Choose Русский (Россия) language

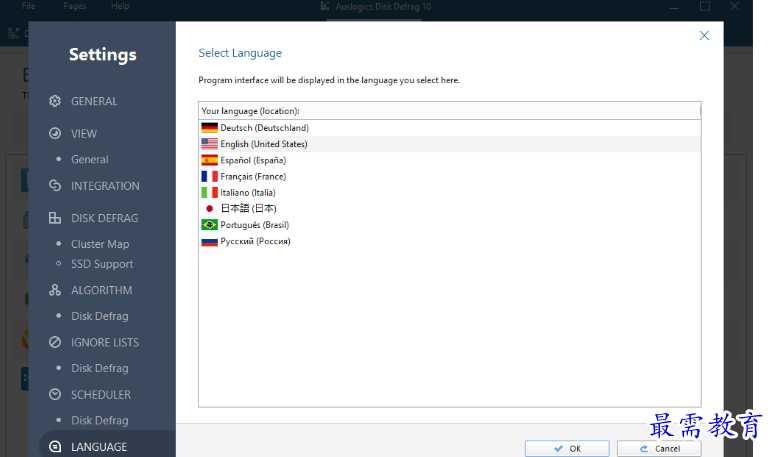449,241
